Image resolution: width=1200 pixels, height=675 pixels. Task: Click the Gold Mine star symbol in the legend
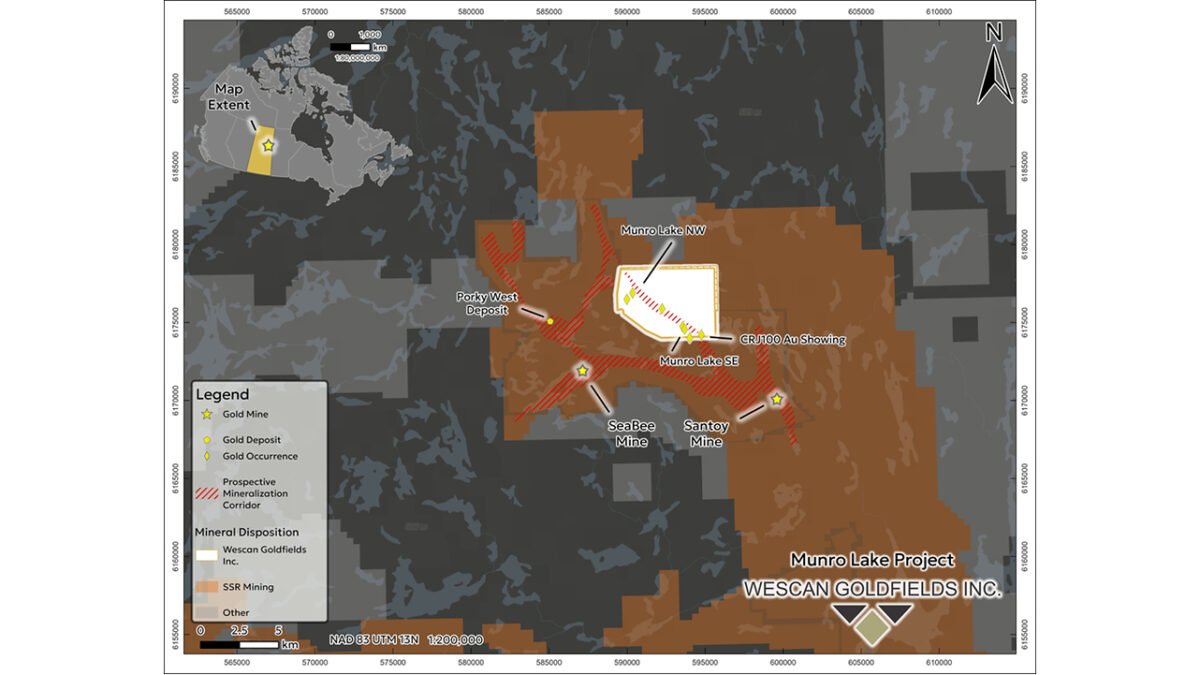(208, 413)
